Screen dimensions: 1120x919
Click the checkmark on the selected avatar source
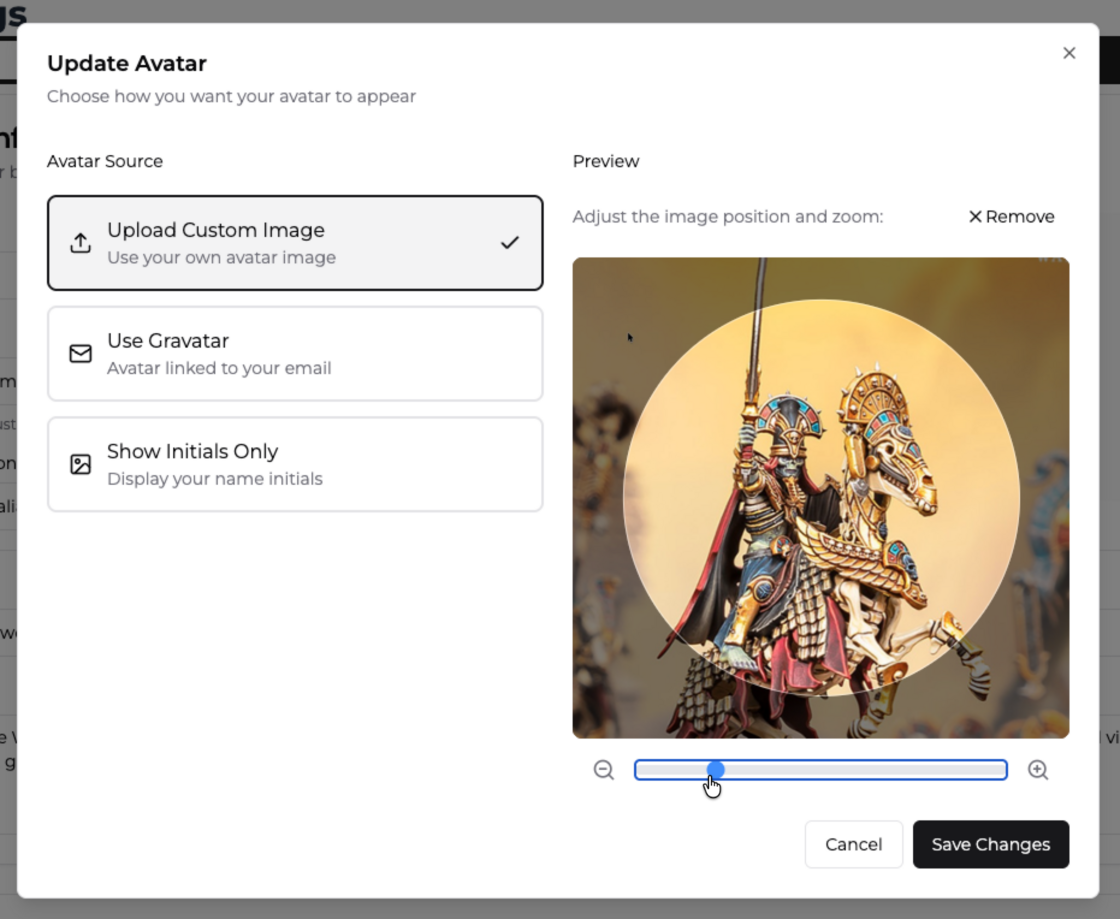[x=511, y=242]
